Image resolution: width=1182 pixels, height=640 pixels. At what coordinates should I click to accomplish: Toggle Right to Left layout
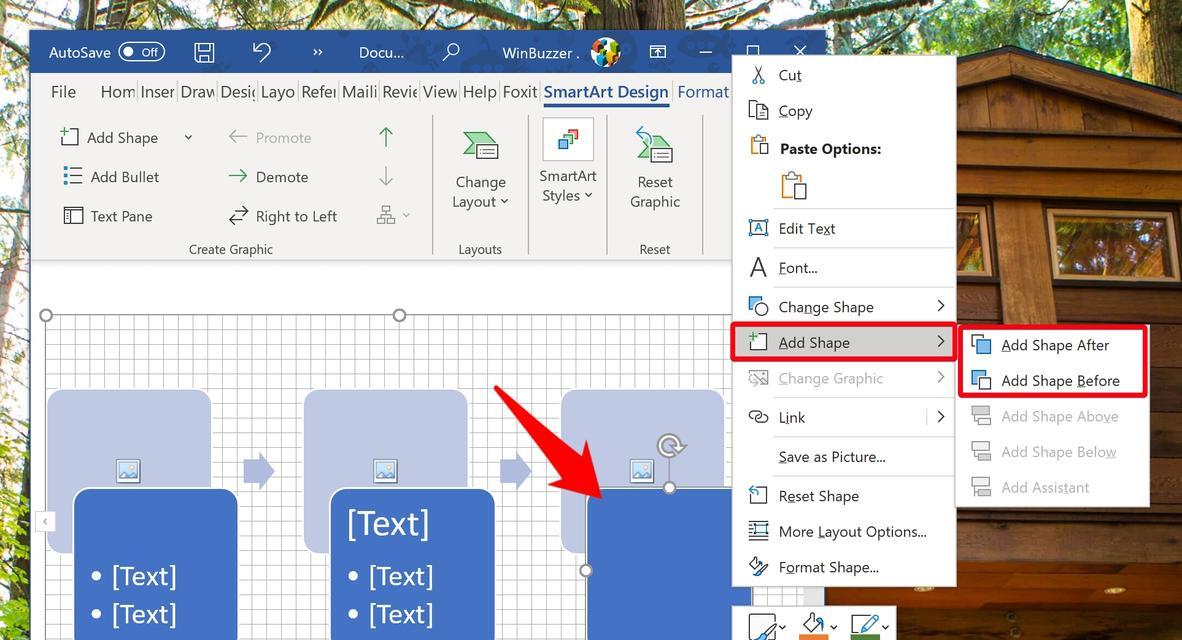283,216
